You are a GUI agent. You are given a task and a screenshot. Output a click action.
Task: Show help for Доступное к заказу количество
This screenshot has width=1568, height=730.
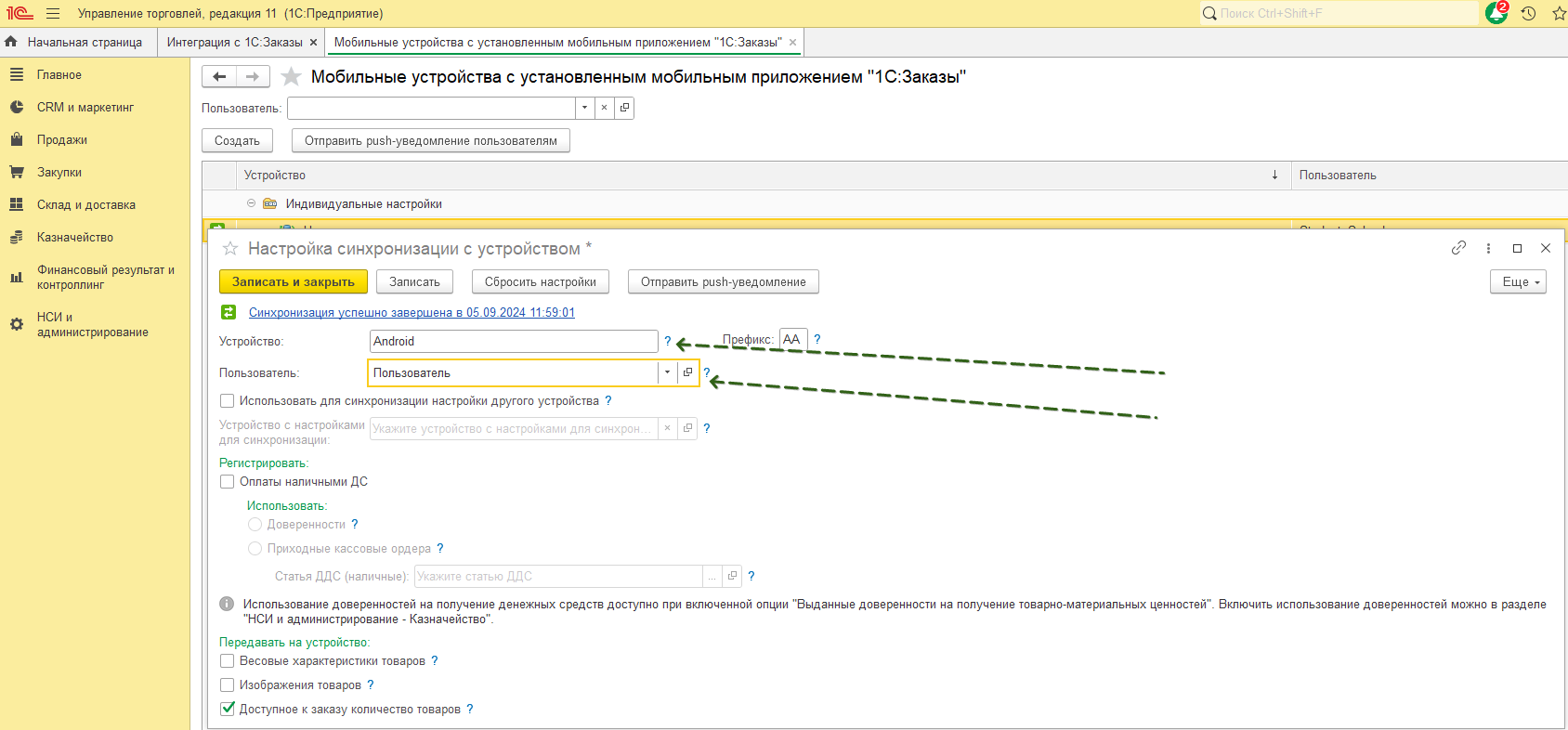coord(470,710)
